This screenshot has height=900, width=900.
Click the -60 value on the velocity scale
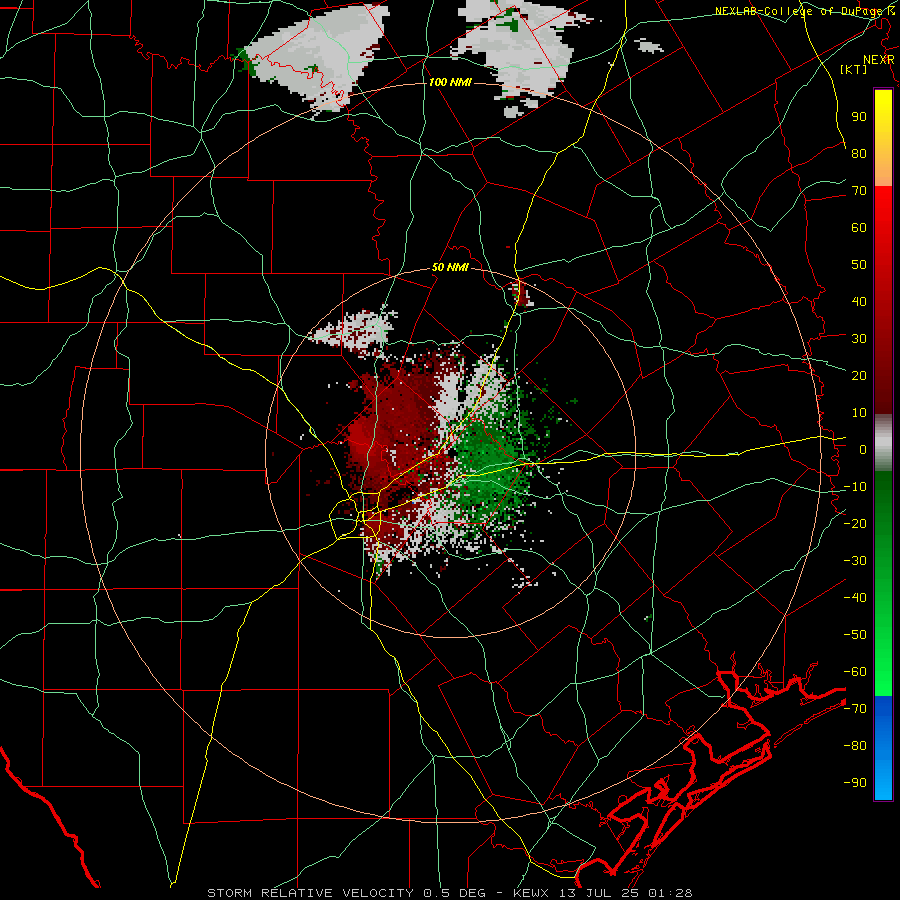[855, 672]
